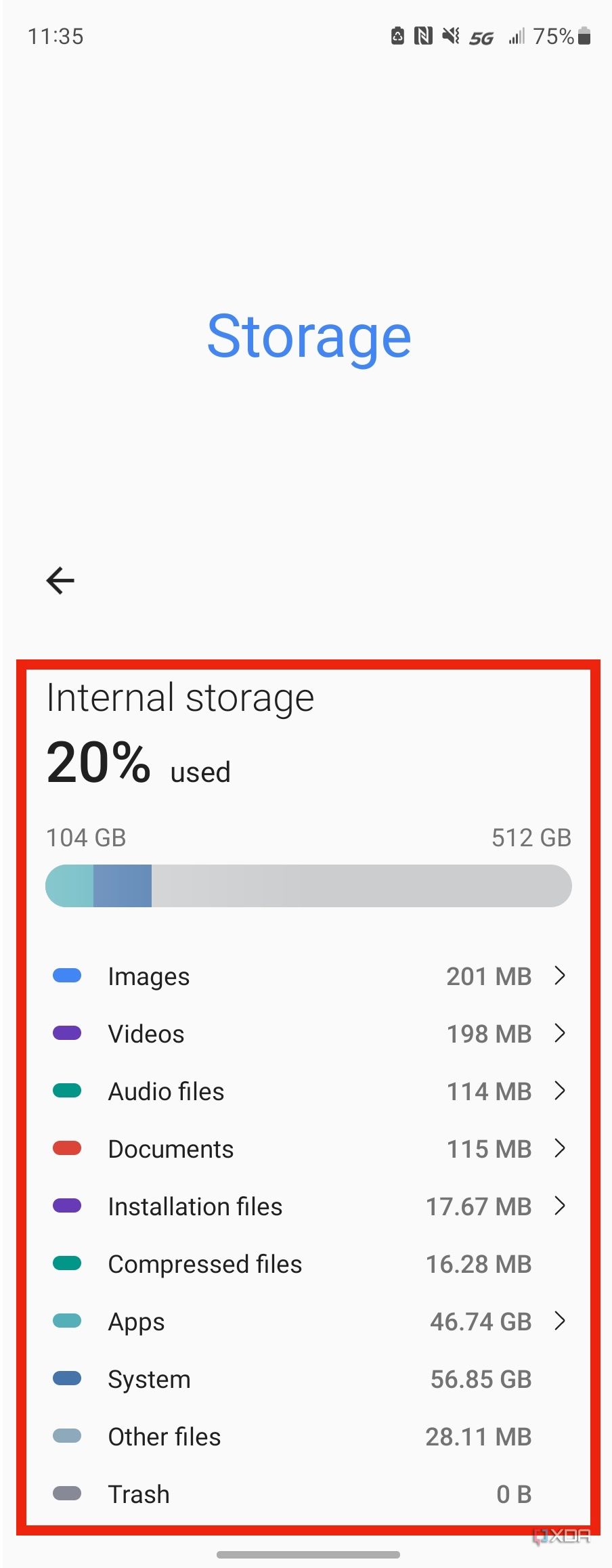Viewport: 612px width, 1568px height.
Task: Tap the blue System category icon
Action: [x=66, y=1378]
